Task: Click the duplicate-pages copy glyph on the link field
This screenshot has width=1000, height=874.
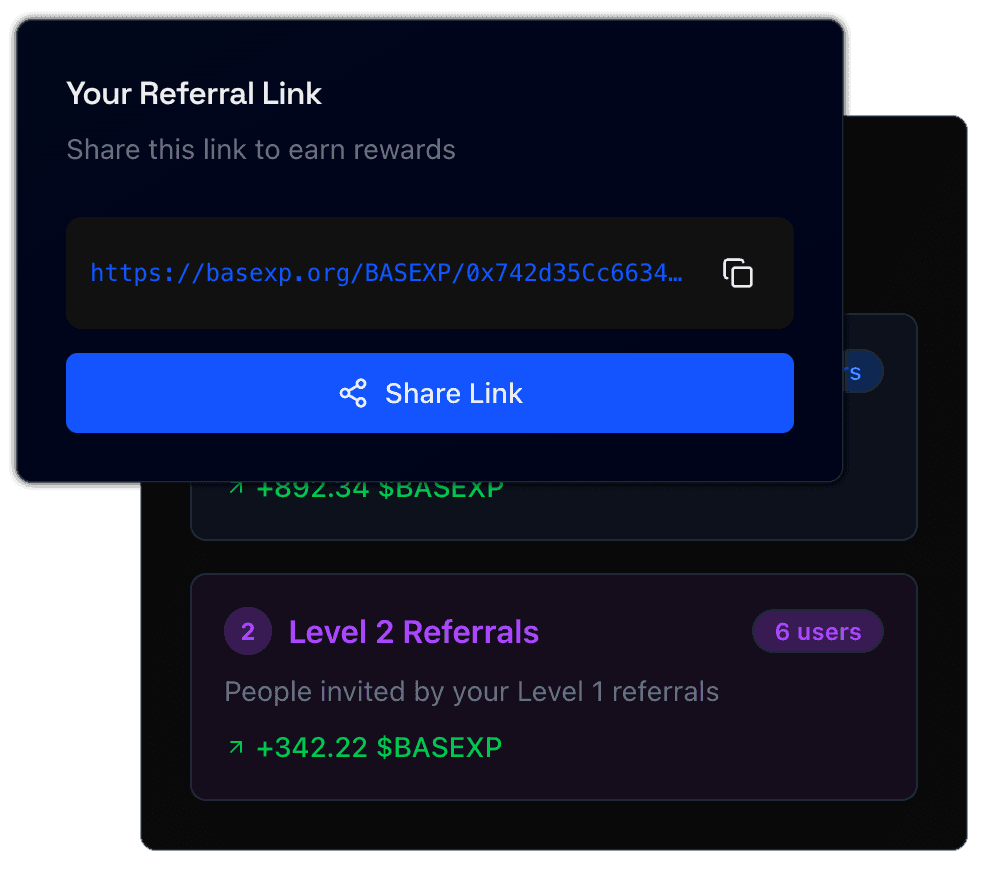Action: tap(737, 272)
